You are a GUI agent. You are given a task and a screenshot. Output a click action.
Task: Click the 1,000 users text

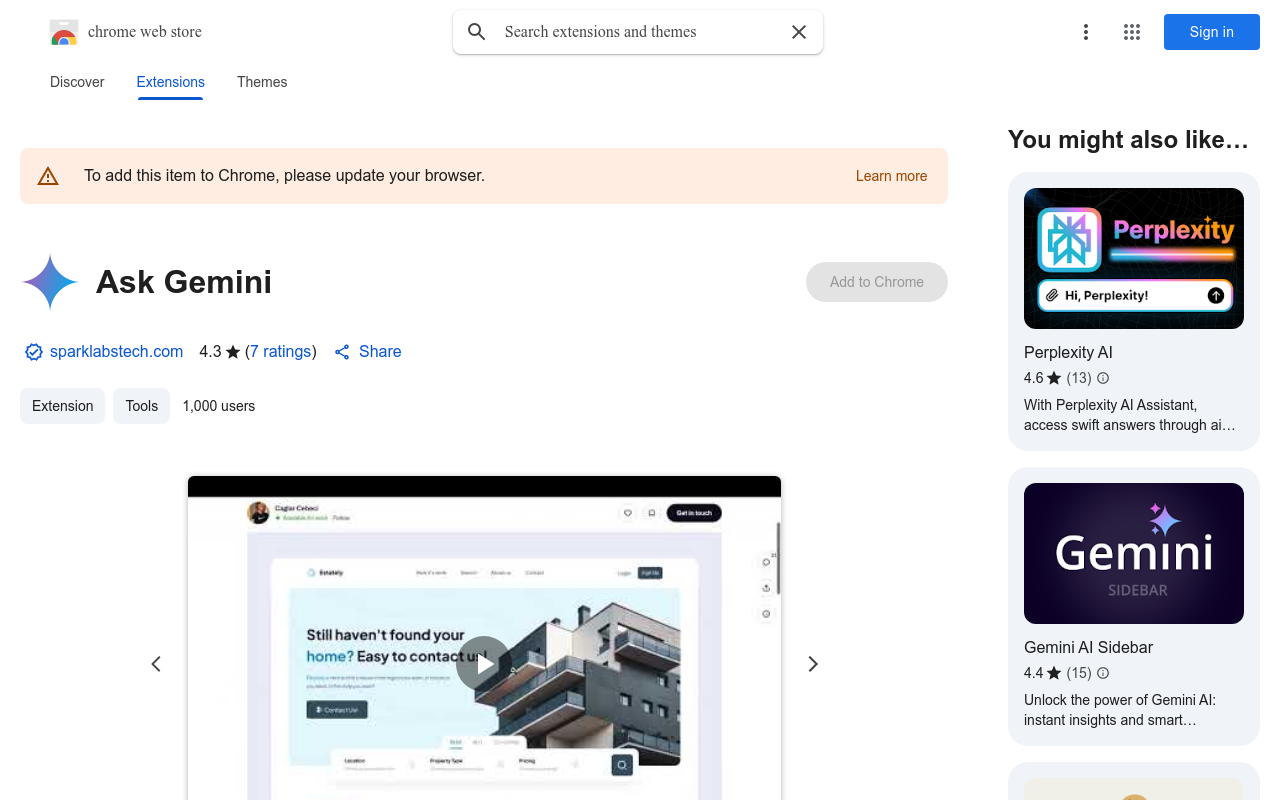[219, 406]
